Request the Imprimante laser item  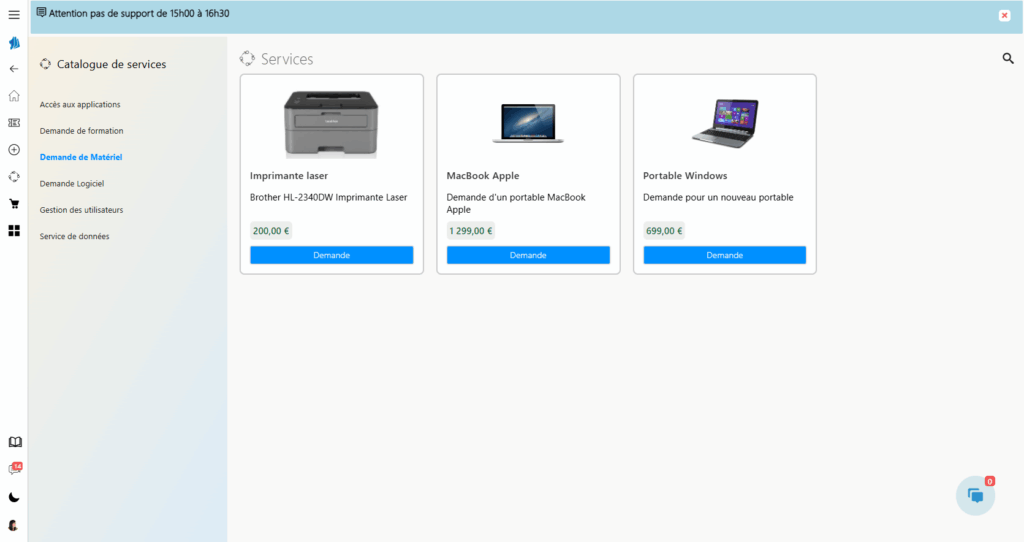click(331, 255)
